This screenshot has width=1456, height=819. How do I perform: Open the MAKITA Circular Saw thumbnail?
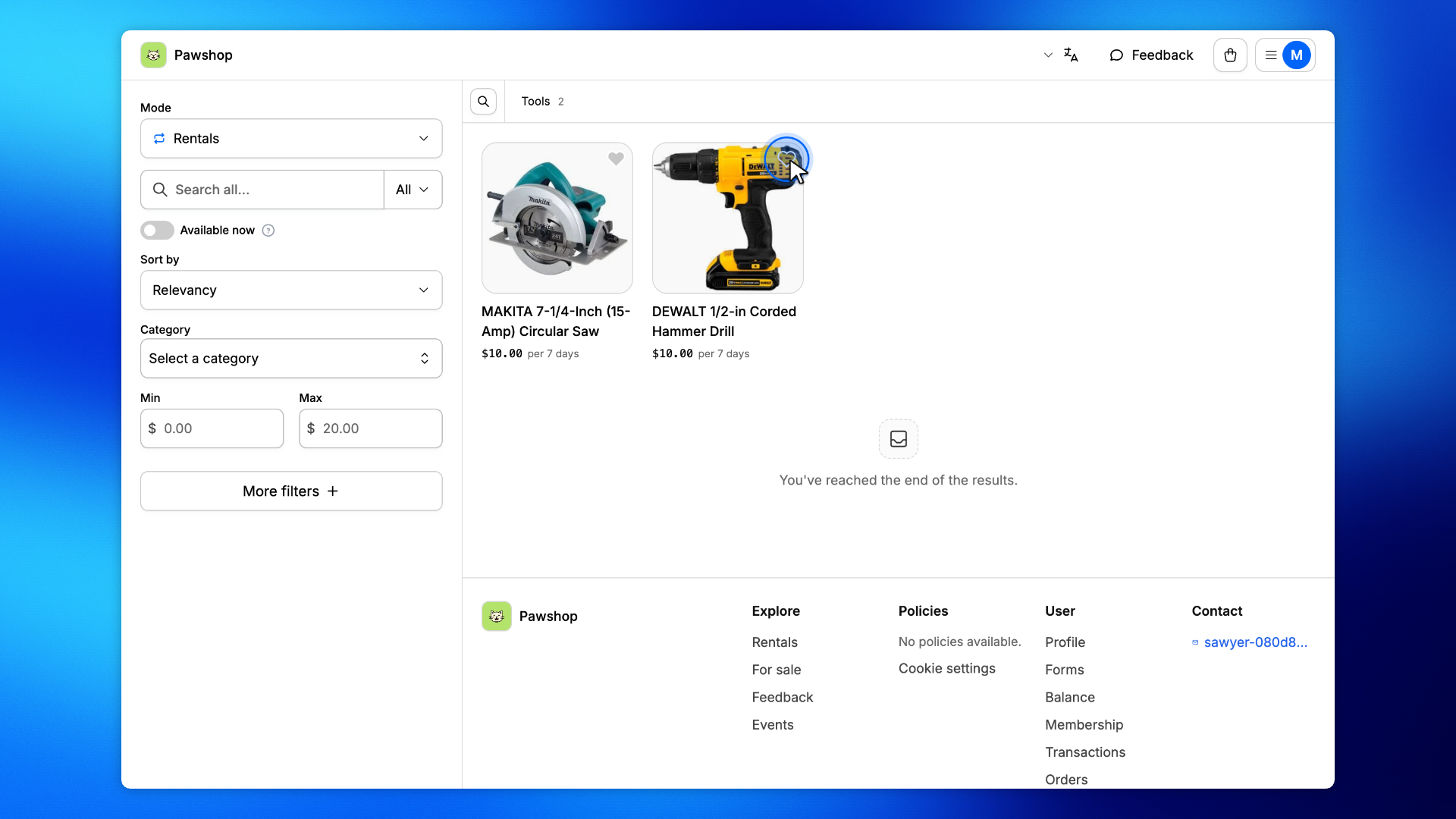point(557,218)
